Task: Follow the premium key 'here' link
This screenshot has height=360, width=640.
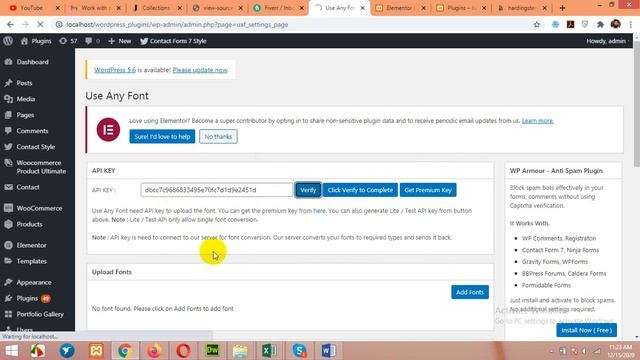Action: pos(319,211)
